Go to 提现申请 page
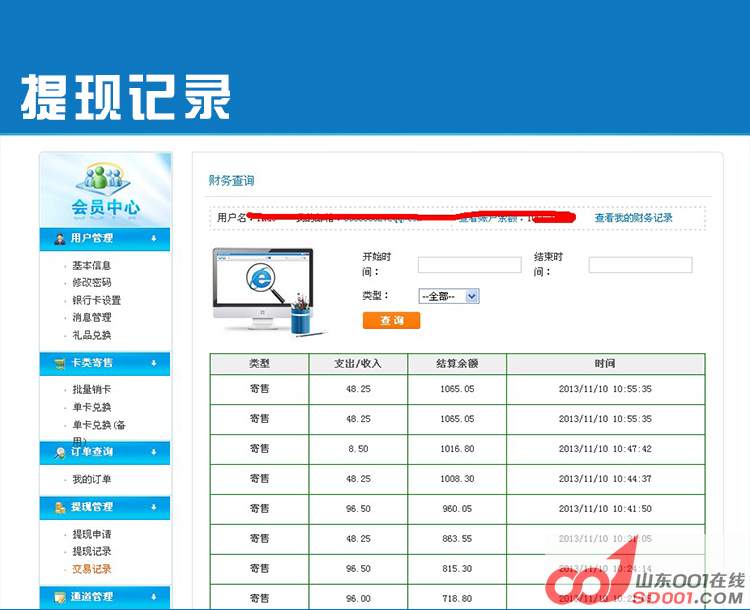This screenshot has height=610, width=750. point(91,535)
